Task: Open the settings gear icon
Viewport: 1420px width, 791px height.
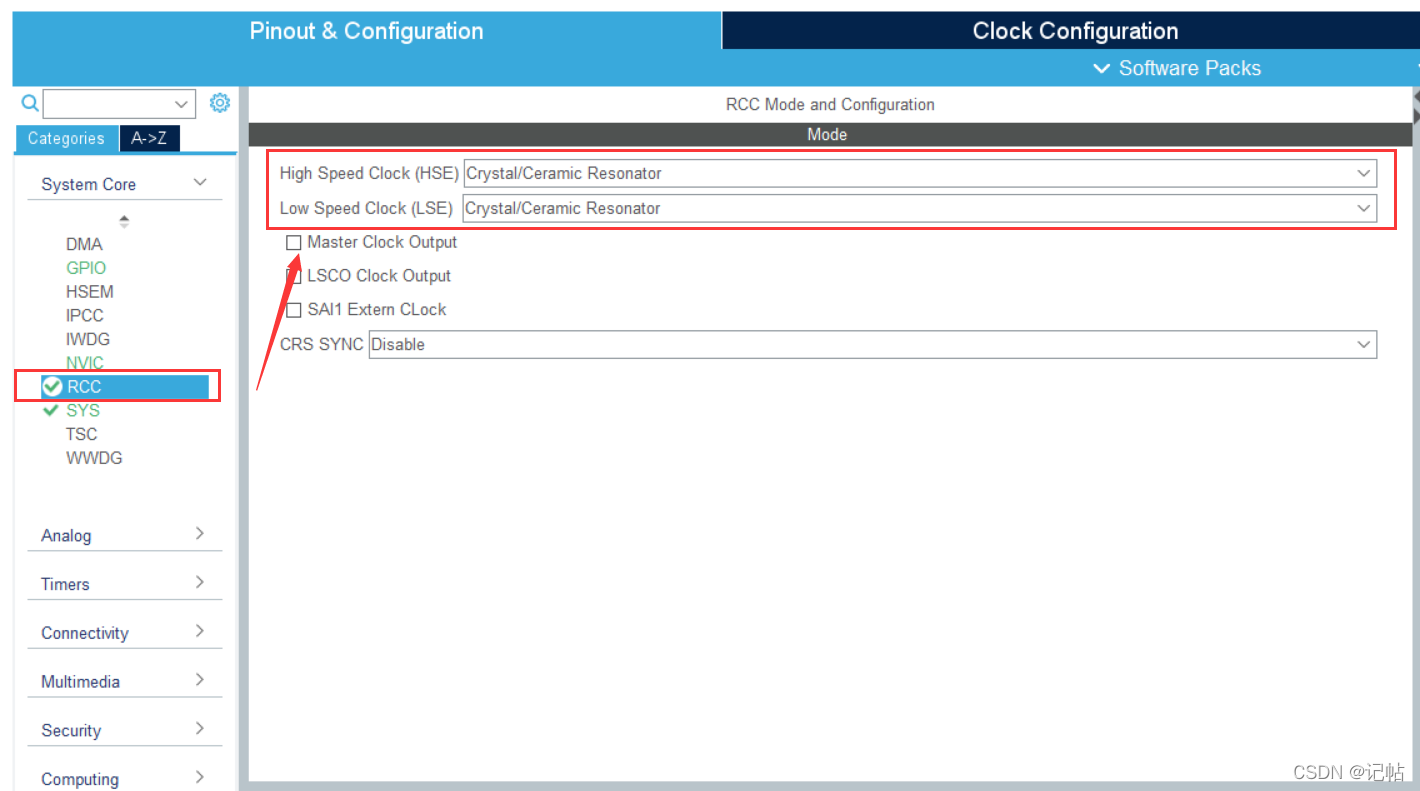Action: click(220, 103)
